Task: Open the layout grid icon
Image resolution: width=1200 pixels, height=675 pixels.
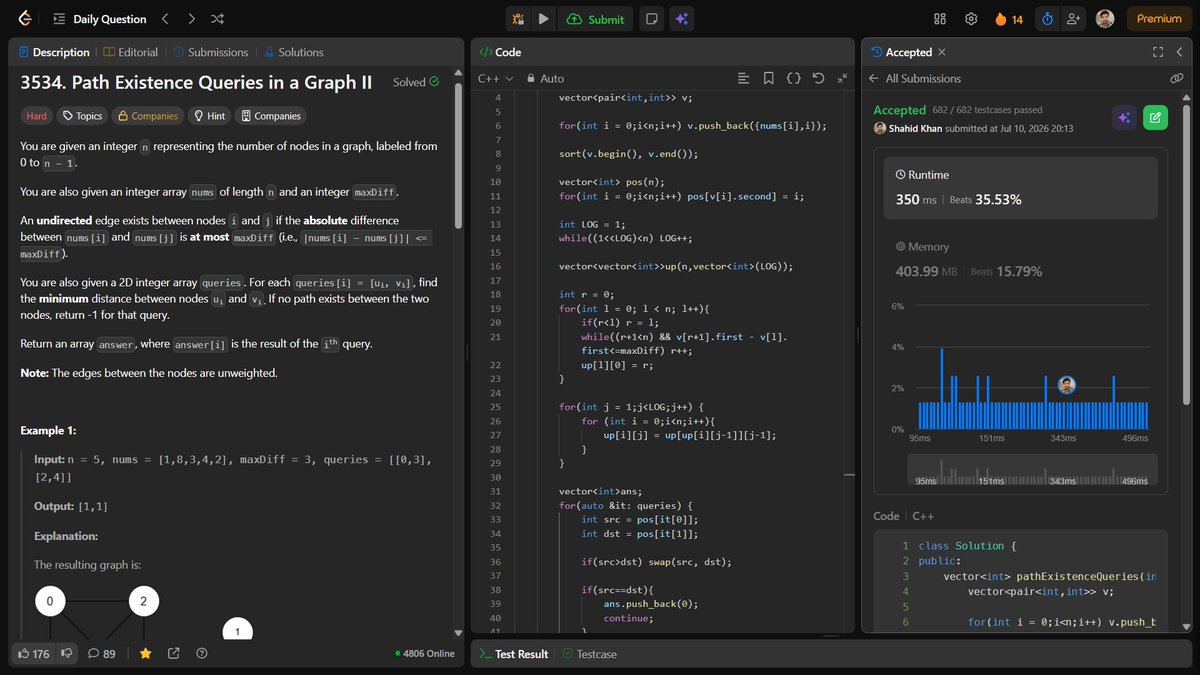Action: pyautogui.click(x=940, y=19)
